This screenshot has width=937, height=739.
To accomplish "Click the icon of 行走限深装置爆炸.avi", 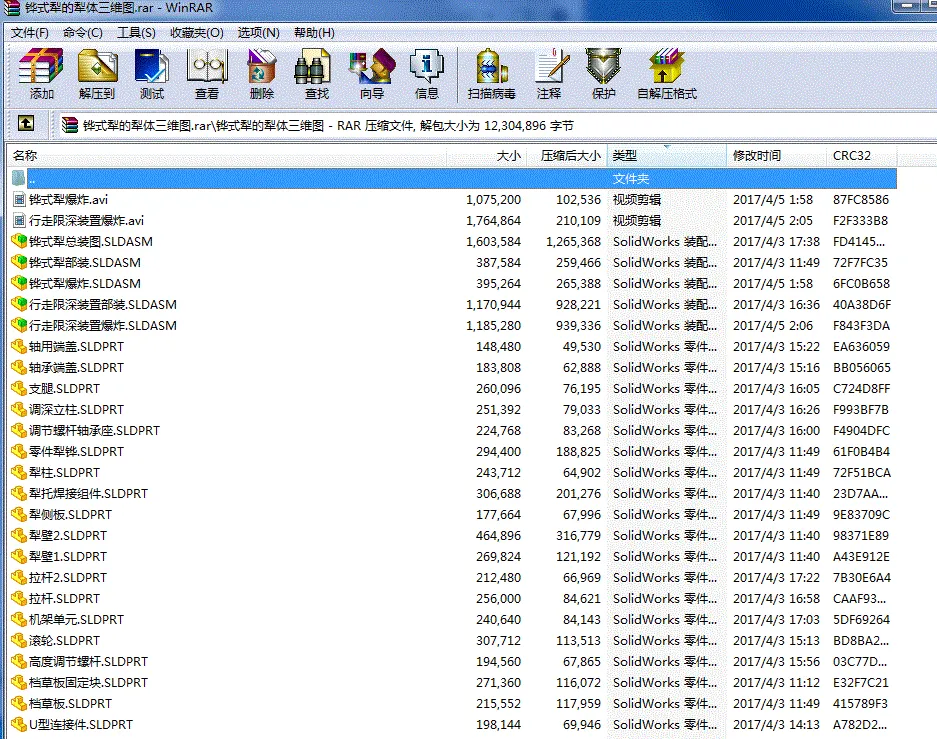I will click(19, 220).
